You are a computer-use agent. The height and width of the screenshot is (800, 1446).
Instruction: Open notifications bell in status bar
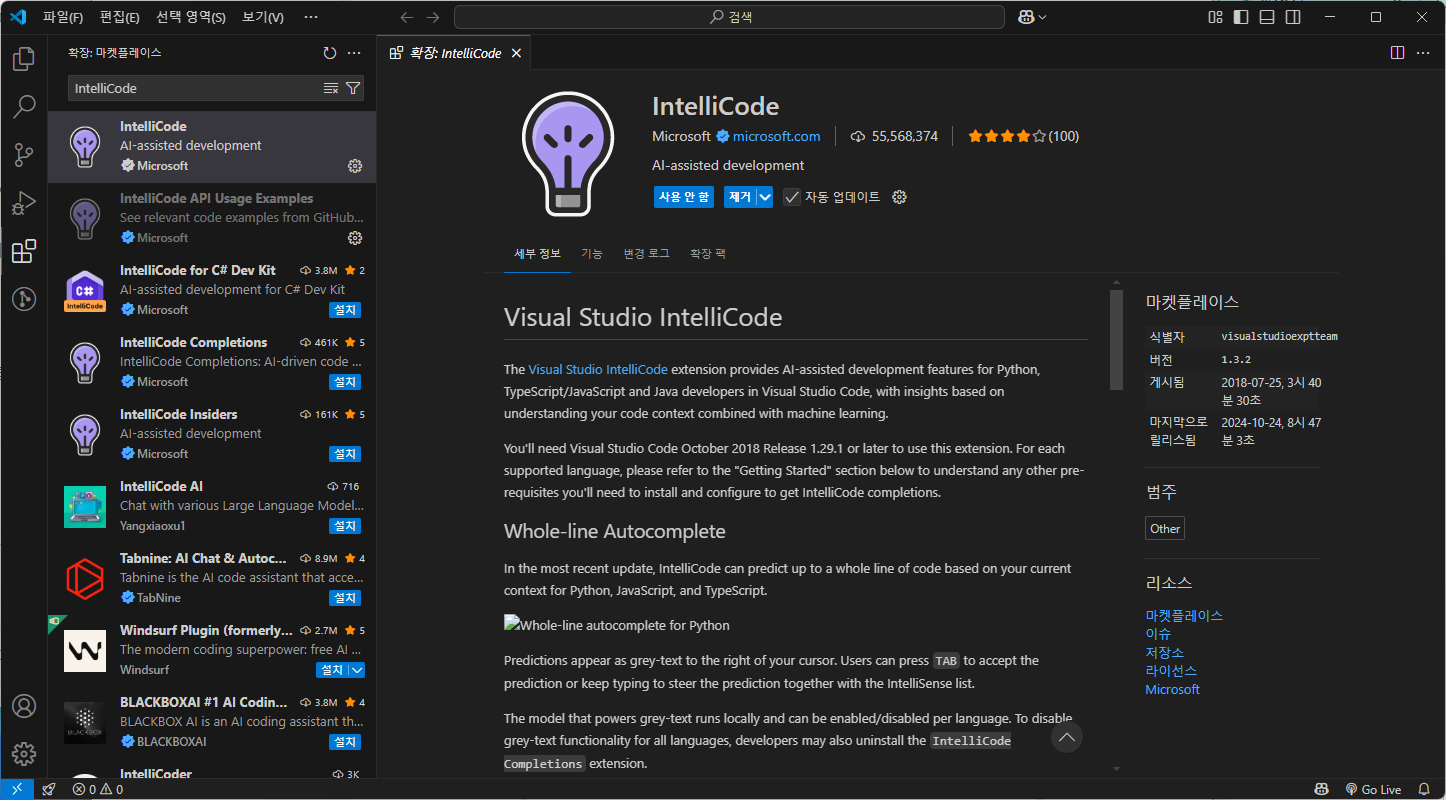tap(1424, 789)
